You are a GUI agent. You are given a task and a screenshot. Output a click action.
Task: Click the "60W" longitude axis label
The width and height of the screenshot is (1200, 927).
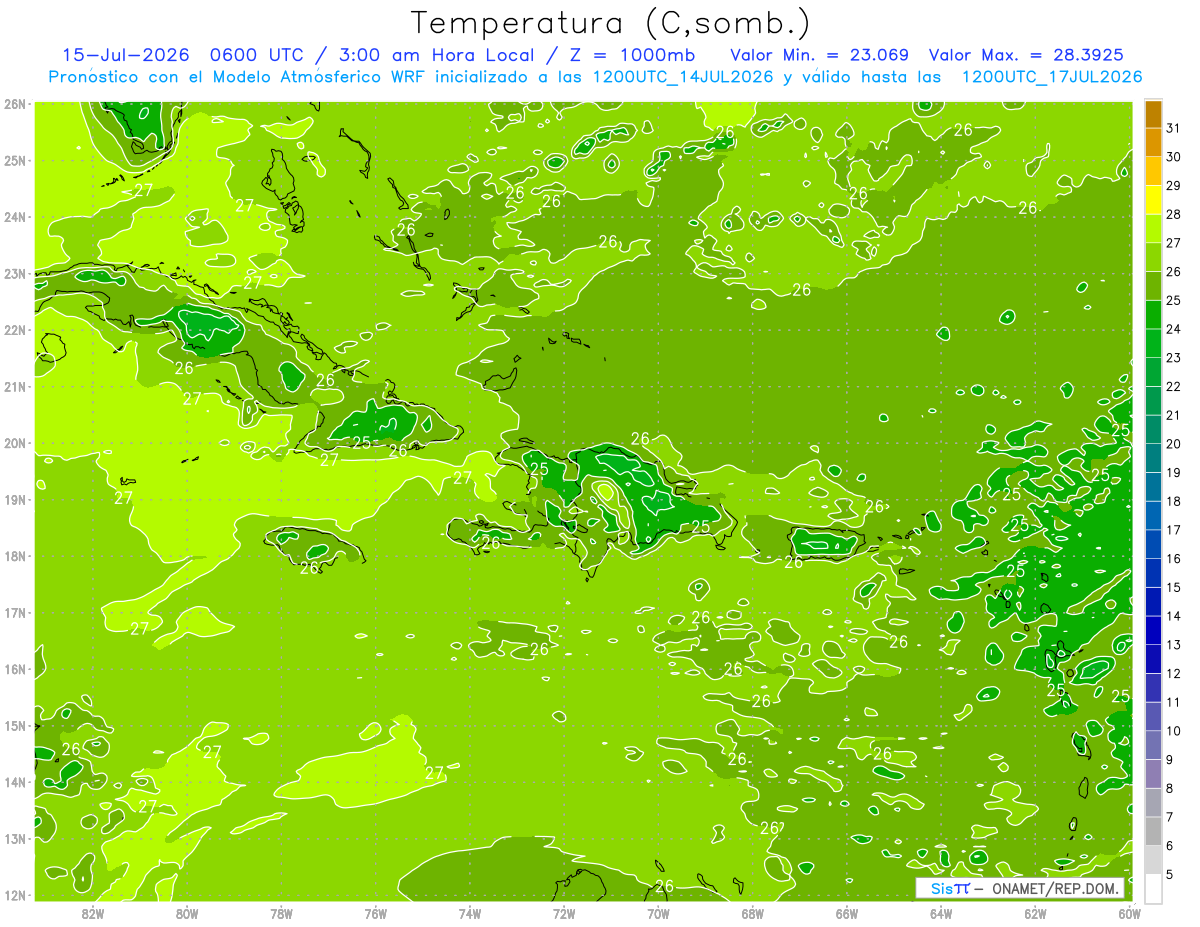point(1129,913)
